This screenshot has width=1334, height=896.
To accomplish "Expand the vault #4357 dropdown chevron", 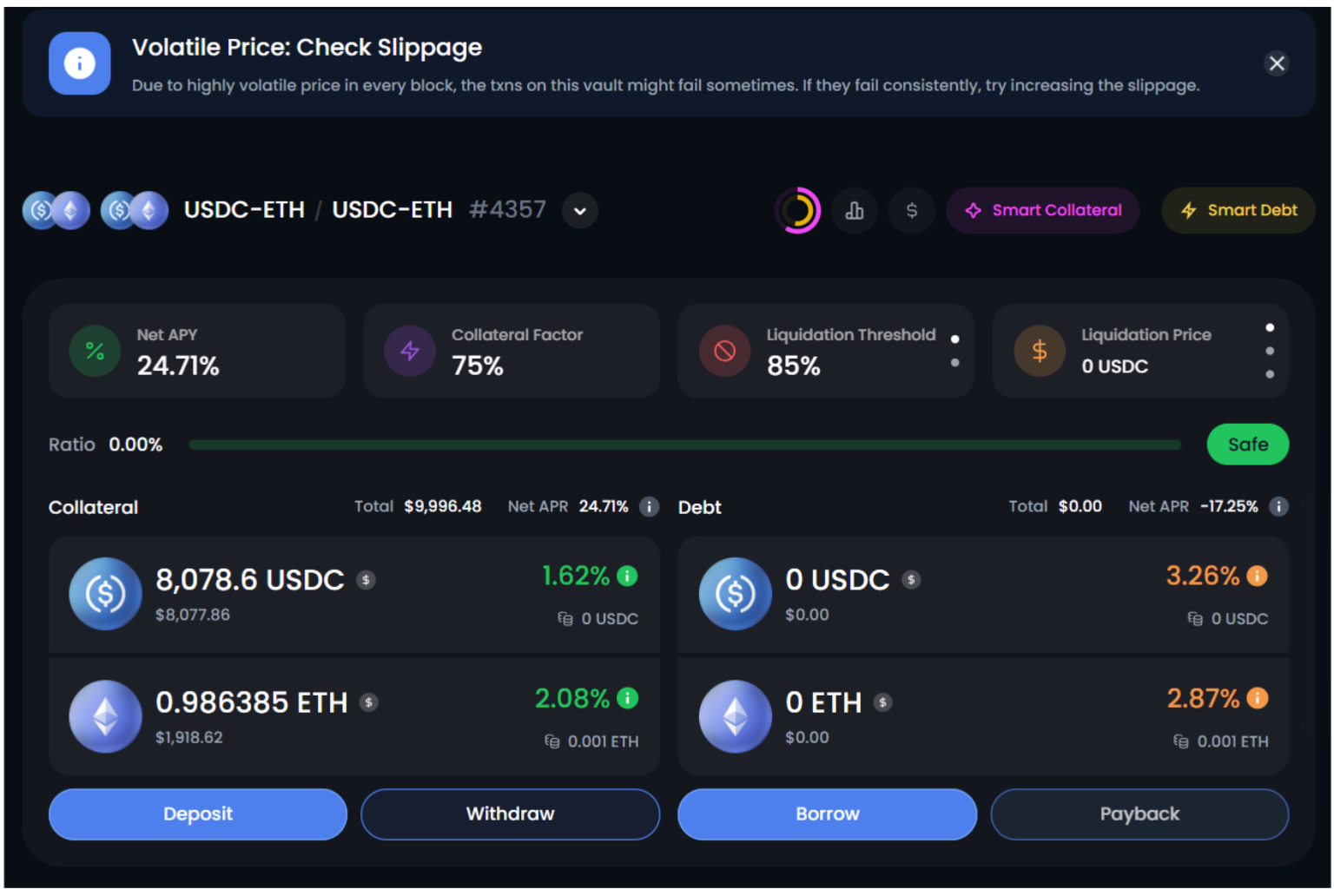I will [x=579, y=210].
